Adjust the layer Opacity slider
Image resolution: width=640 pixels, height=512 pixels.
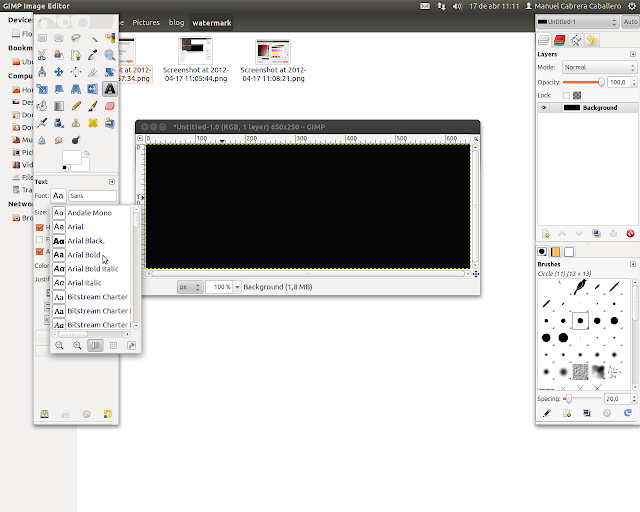point(584,82)
